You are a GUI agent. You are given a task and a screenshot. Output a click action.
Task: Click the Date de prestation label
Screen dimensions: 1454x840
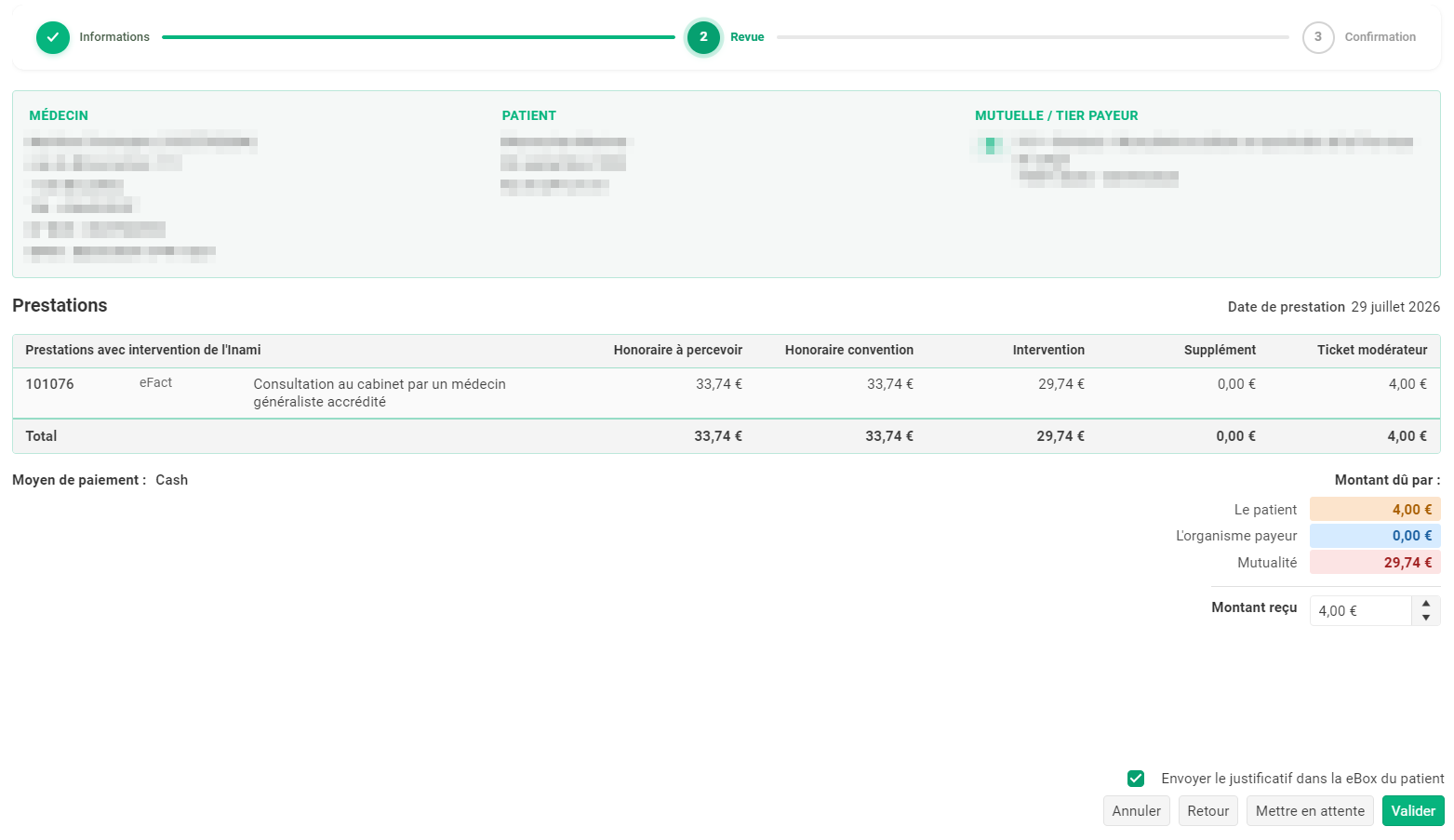1287,307
